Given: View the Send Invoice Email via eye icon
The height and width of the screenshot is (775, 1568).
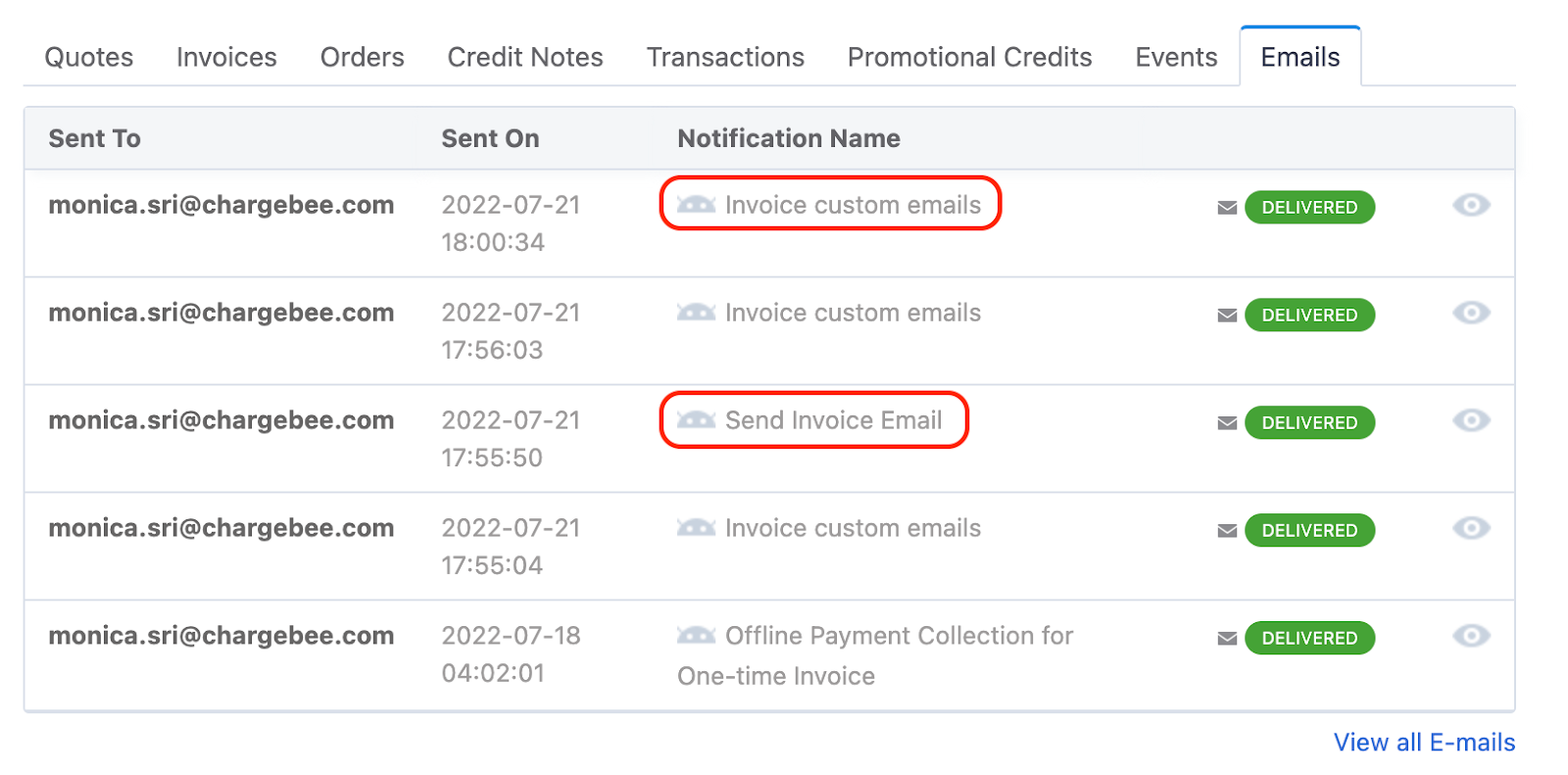Looking at the screenshot, I should pyautogui.click(x=1471, y=420).
